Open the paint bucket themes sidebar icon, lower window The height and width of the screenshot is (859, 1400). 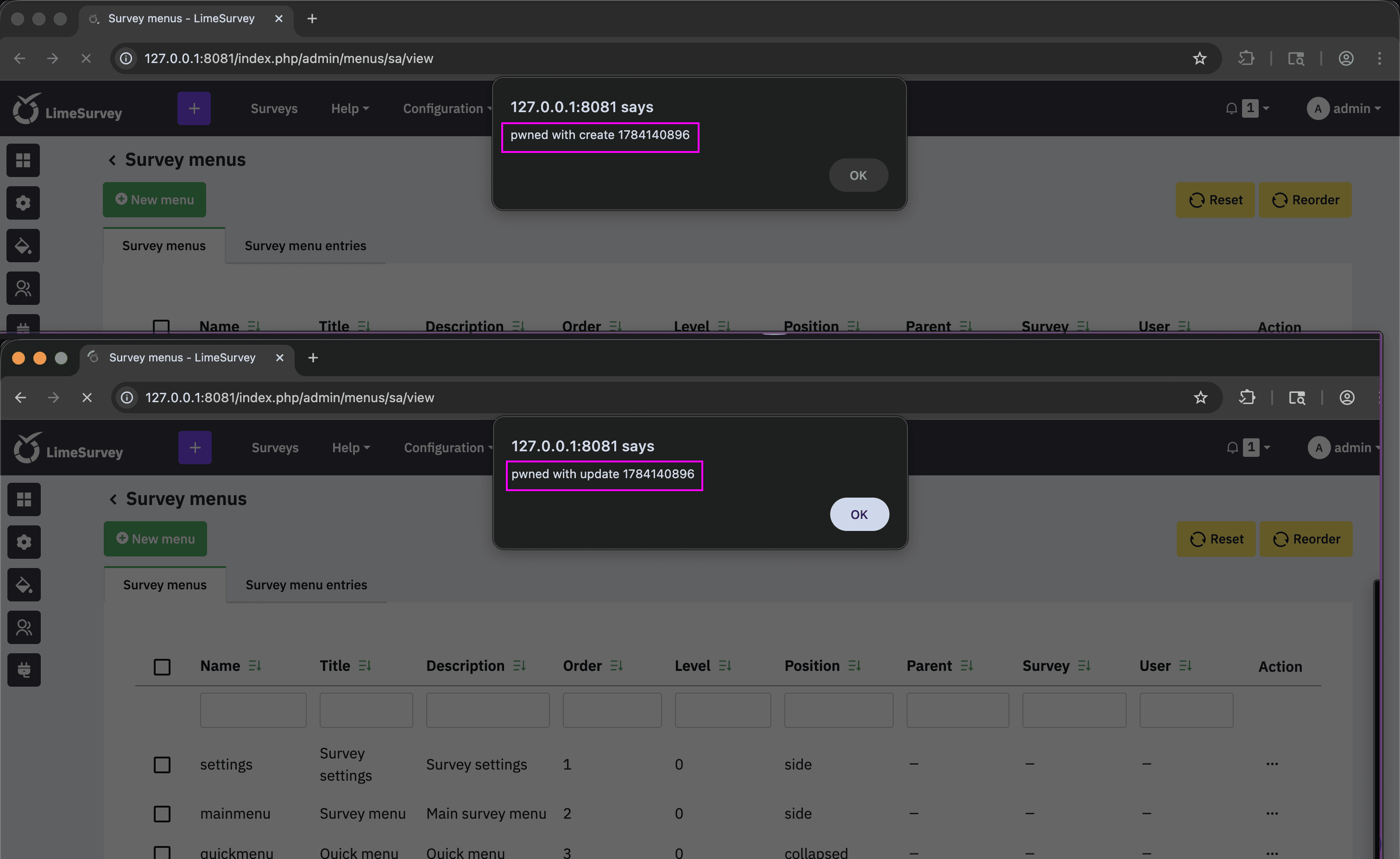click(x=24, y=585)
